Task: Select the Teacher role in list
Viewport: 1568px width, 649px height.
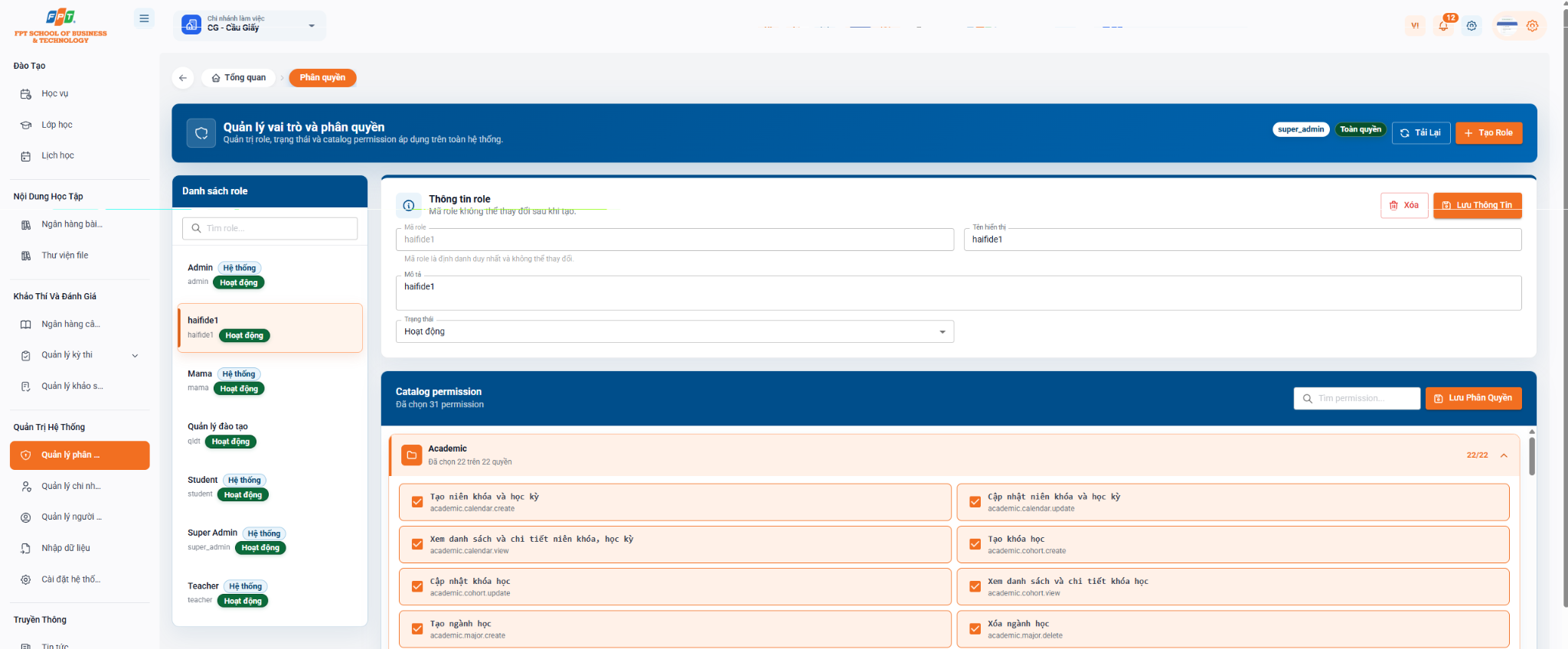Action: [270, 593]
